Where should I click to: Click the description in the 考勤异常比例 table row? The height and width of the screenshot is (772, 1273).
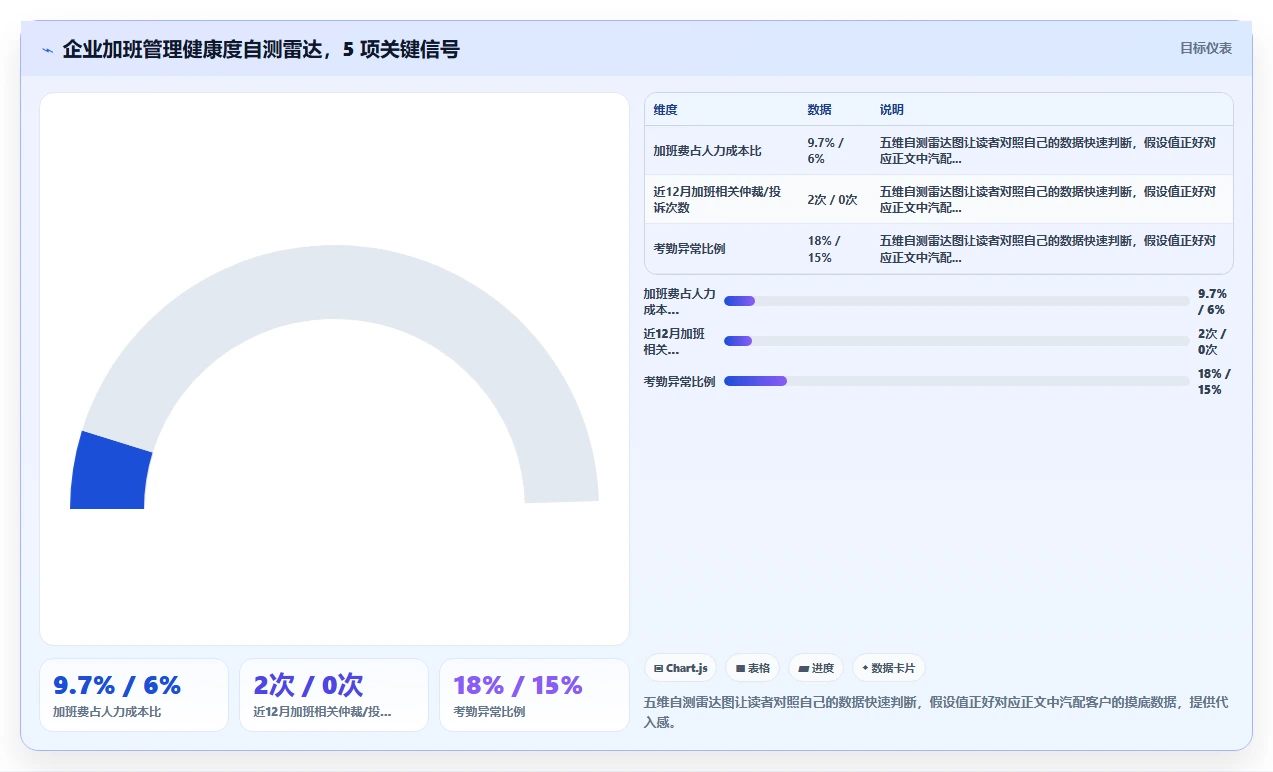click(x=1048, y=249)
